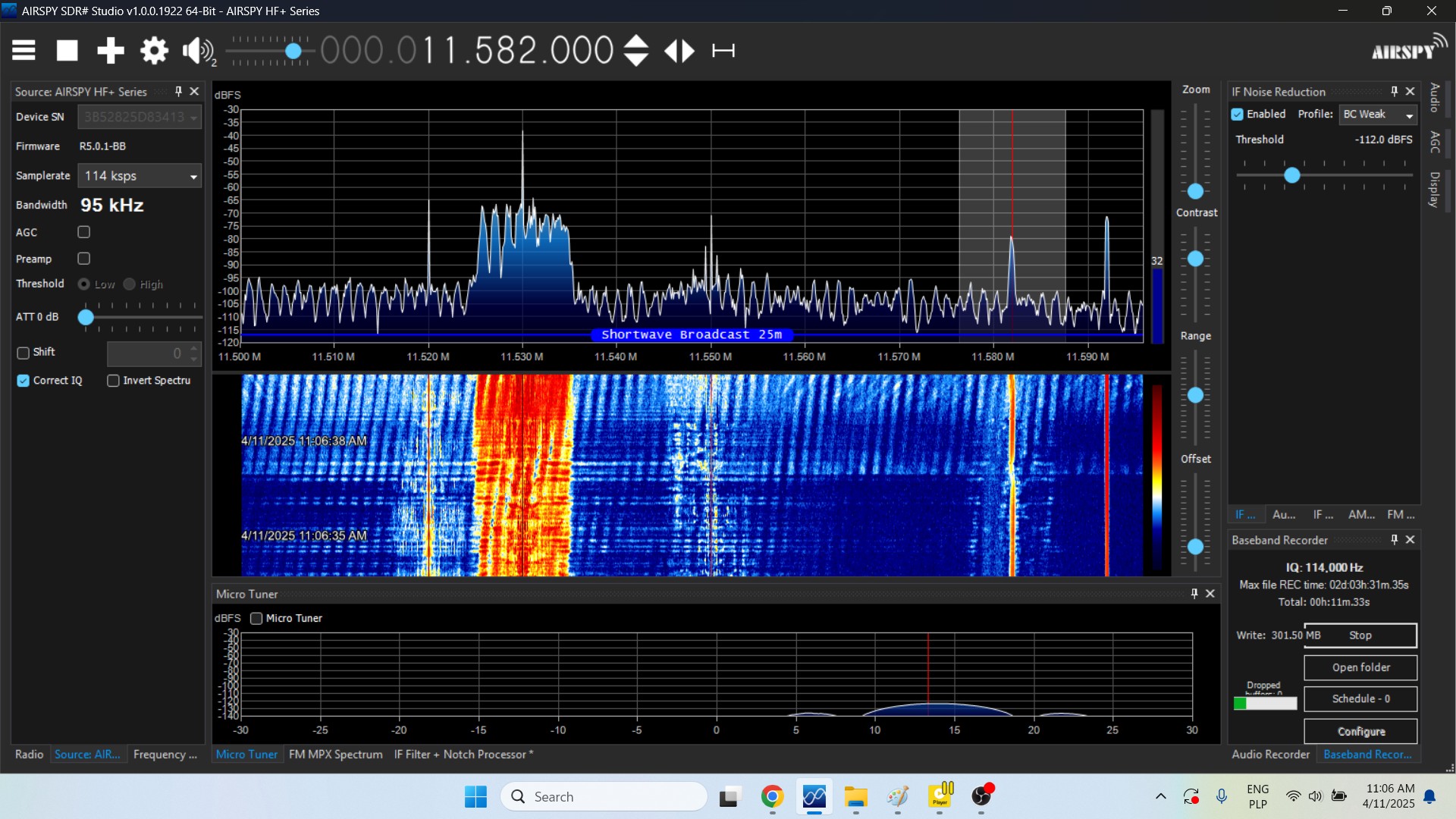
Task: Click the Configure button
Action: click(1360, 731)
